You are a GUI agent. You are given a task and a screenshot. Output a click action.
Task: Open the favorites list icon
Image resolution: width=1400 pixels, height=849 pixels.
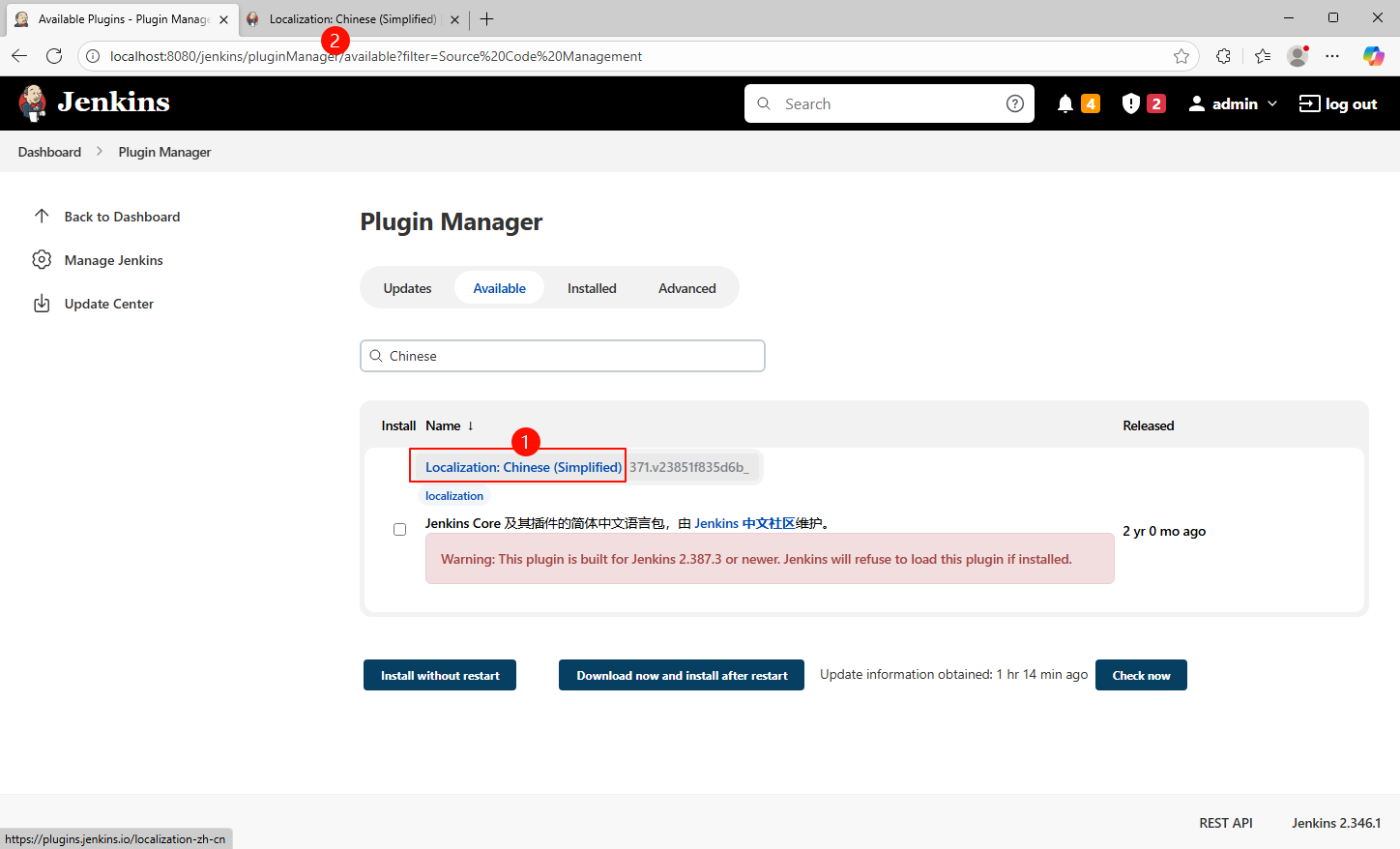tap(1263, 56)
